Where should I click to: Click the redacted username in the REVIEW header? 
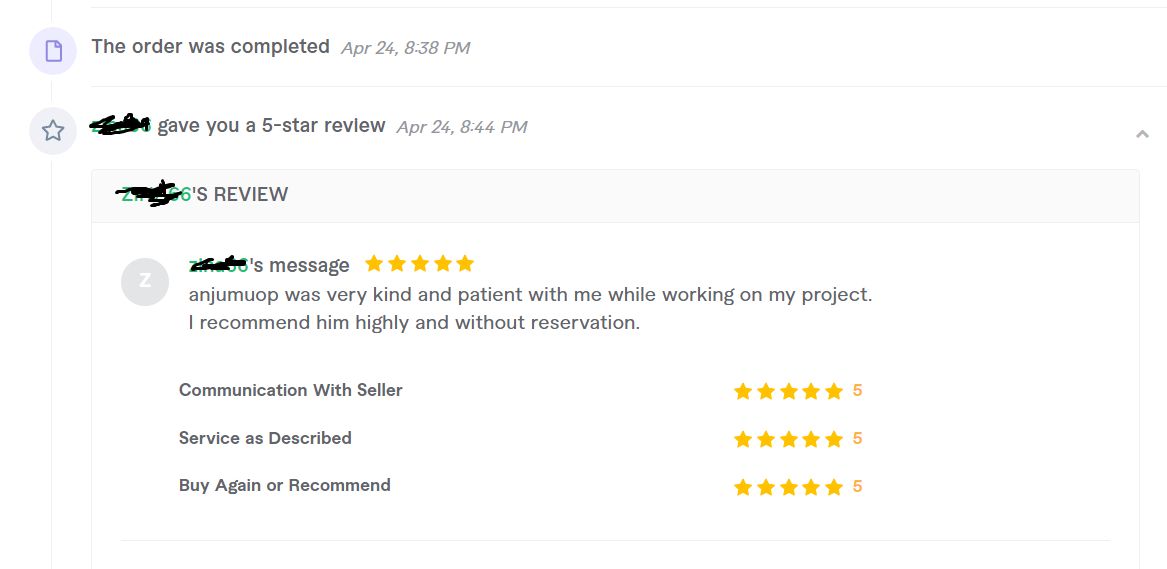[155, 193]
